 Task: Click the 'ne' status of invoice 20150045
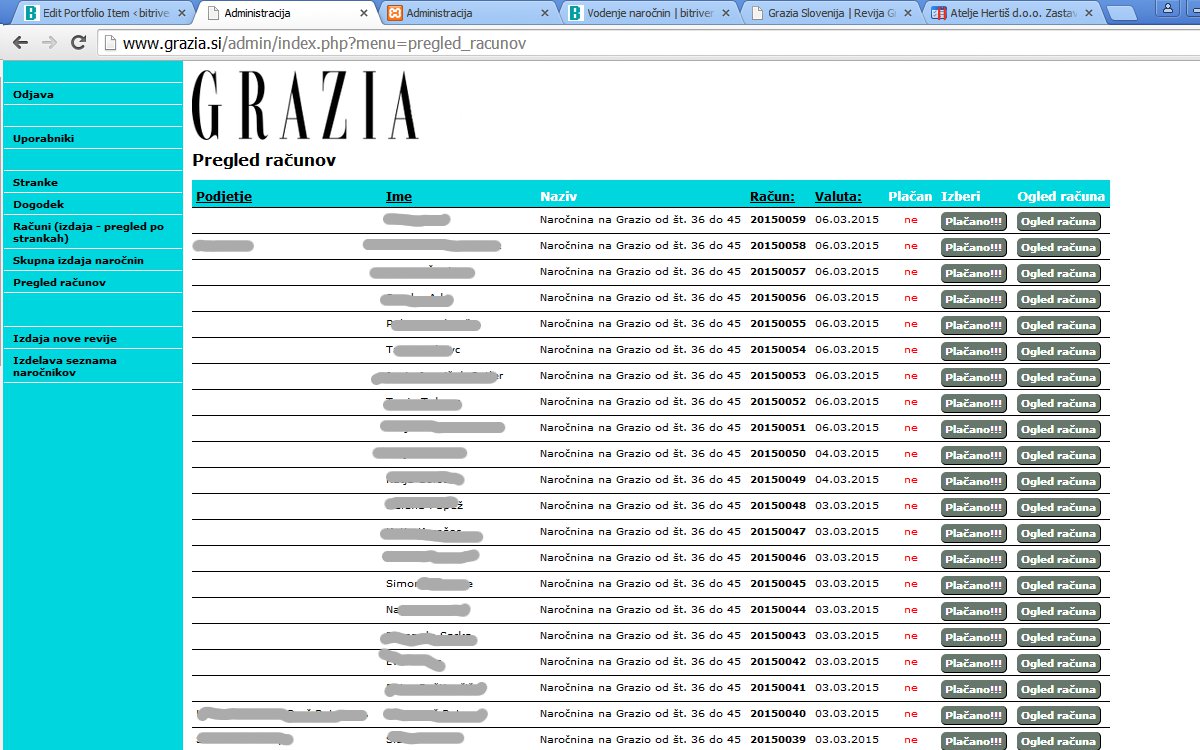click(910, 584)
